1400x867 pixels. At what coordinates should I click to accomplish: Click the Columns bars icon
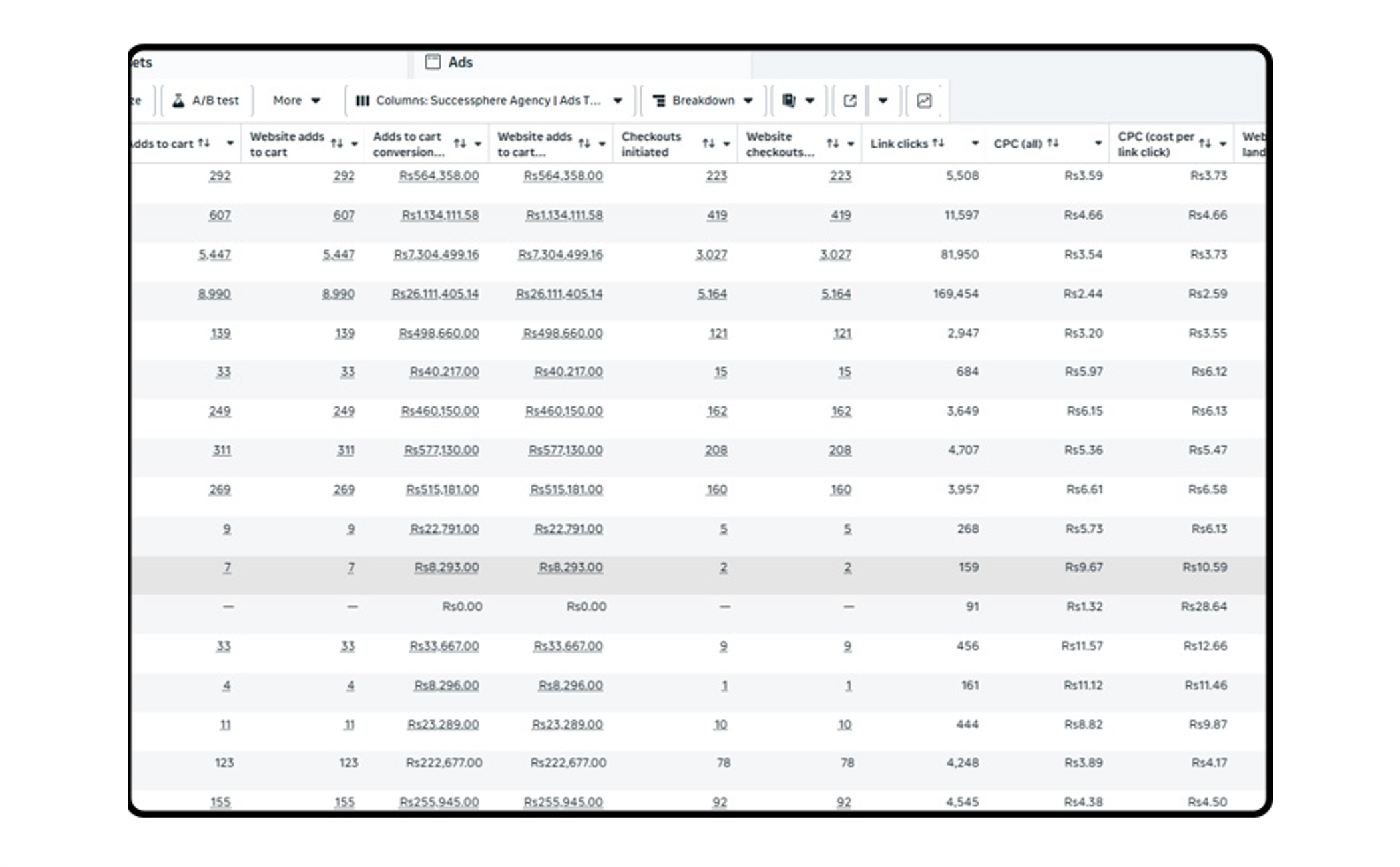pyautogui.click(x=363, y=101)
